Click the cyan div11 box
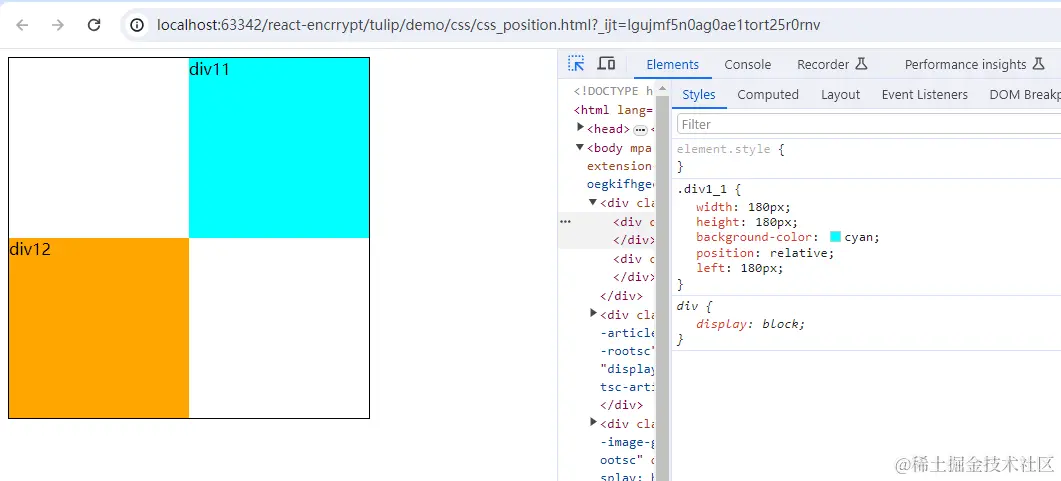1061x481 pixels. [x=279, y=147]
